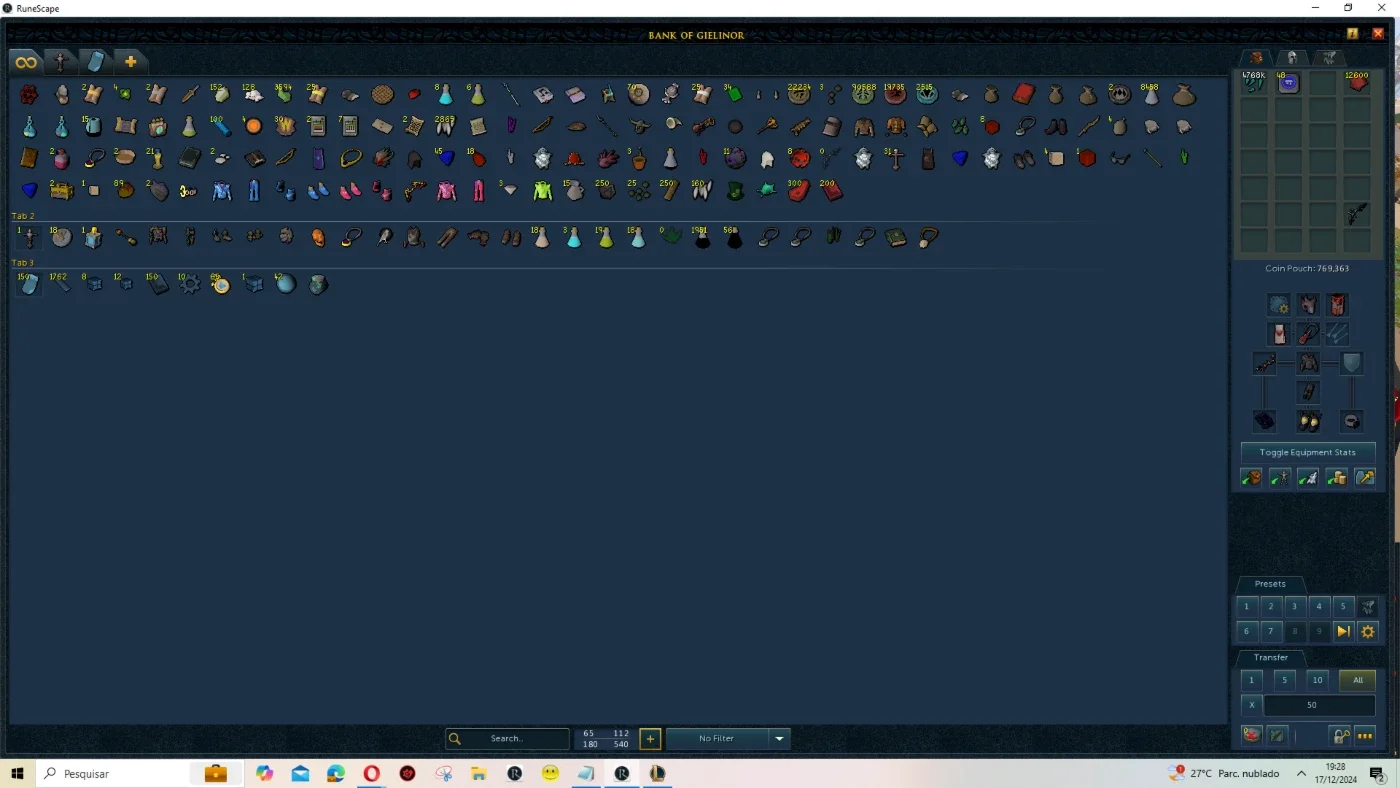Click the plus button beside bank capacity
The width and height of the screenshot is (1400, 788).
coord(650,739)
